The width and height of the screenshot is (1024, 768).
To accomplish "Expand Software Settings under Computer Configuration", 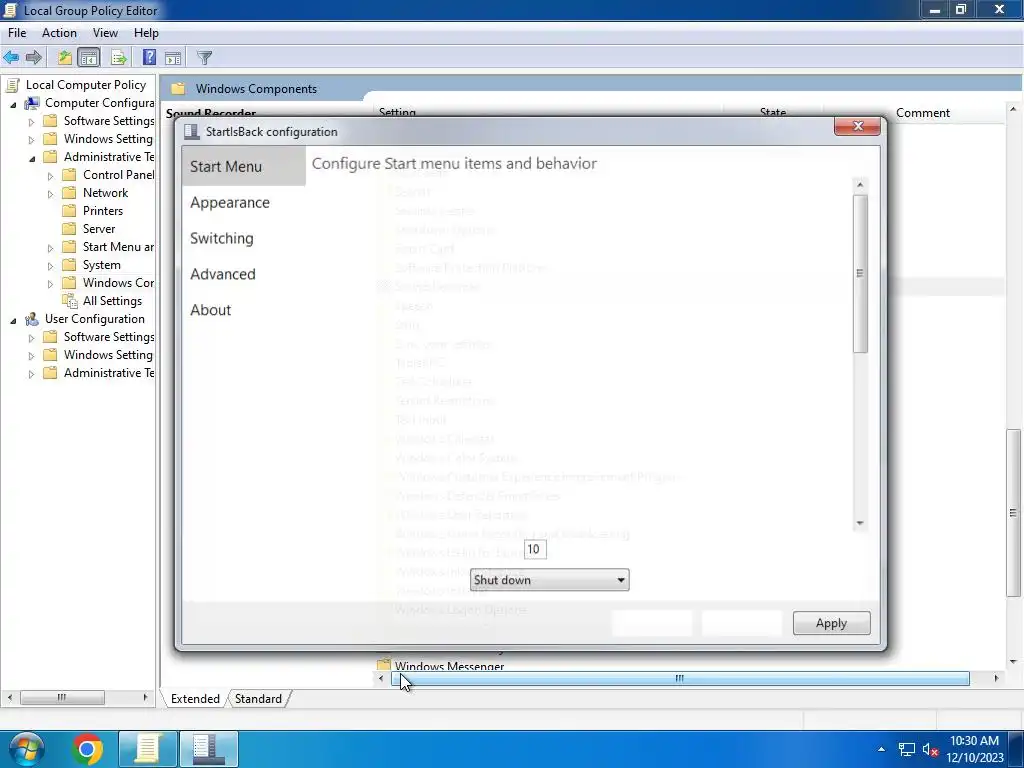I will (31, 122).
